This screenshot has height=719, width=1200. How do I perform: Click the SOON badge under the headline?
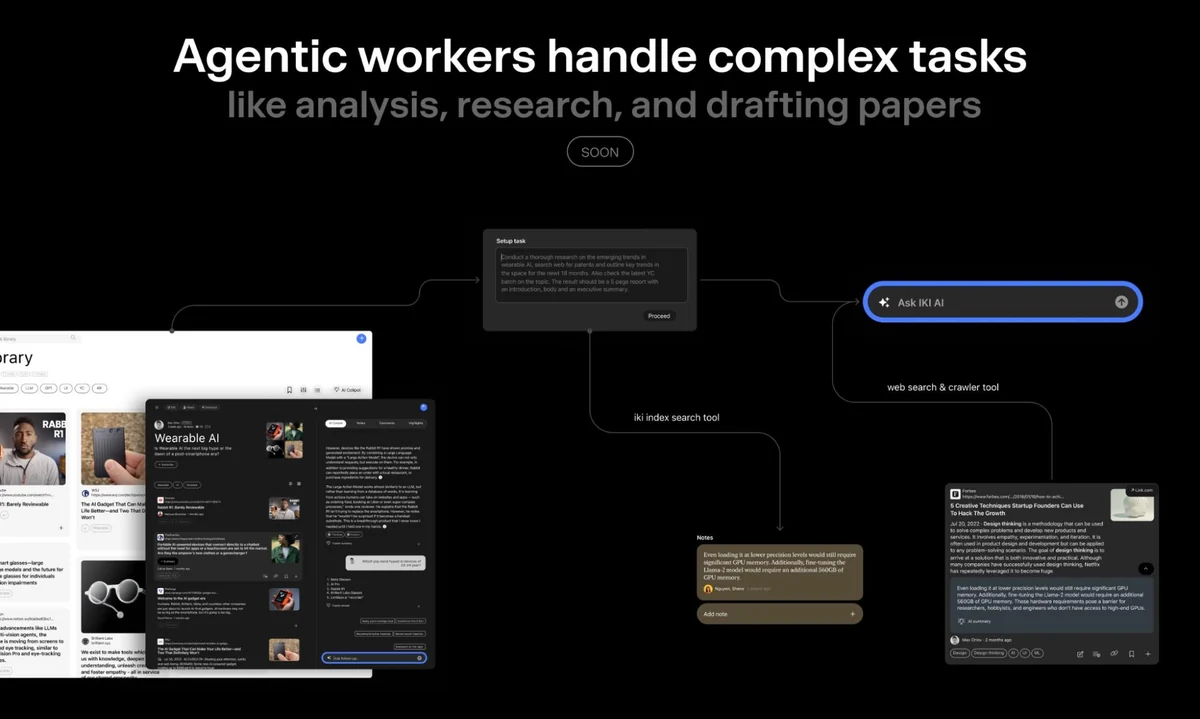(600, 152)
